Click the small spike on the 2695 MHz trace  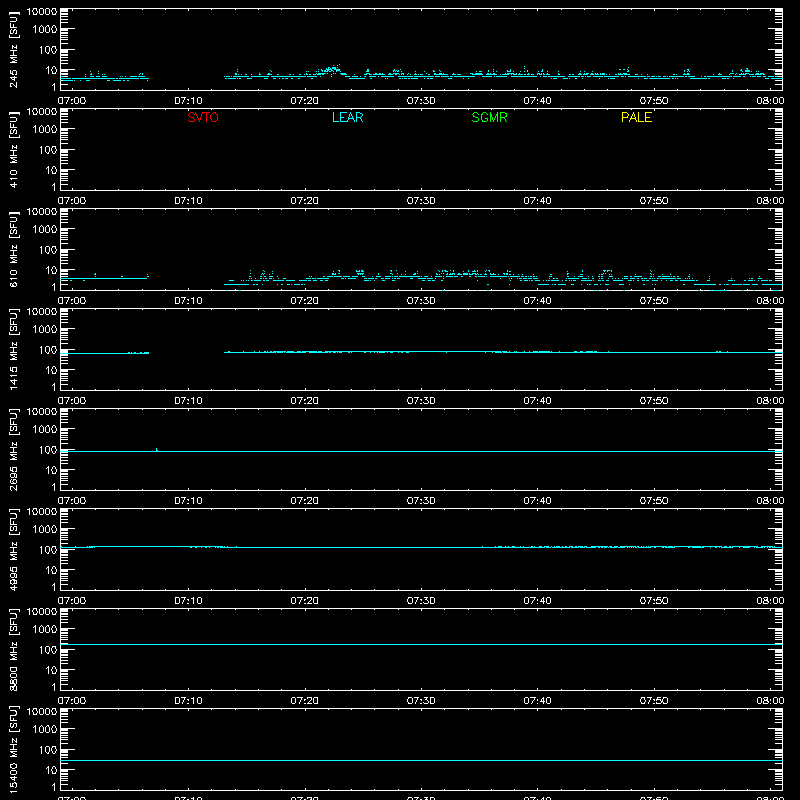point(157,449)
